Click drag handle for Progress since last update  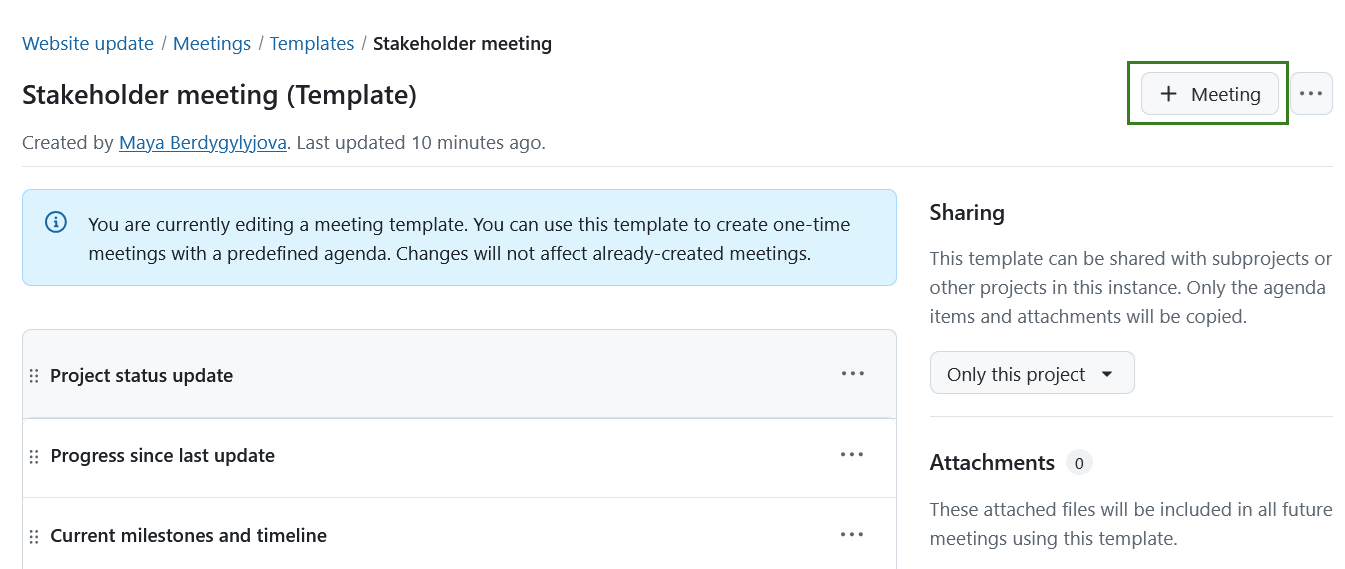pos(34,456)
